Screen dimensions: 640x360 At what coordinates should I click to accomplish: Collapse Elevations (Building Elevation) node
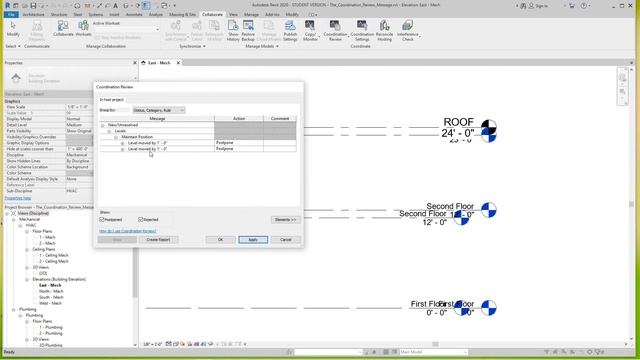[27, 280]
